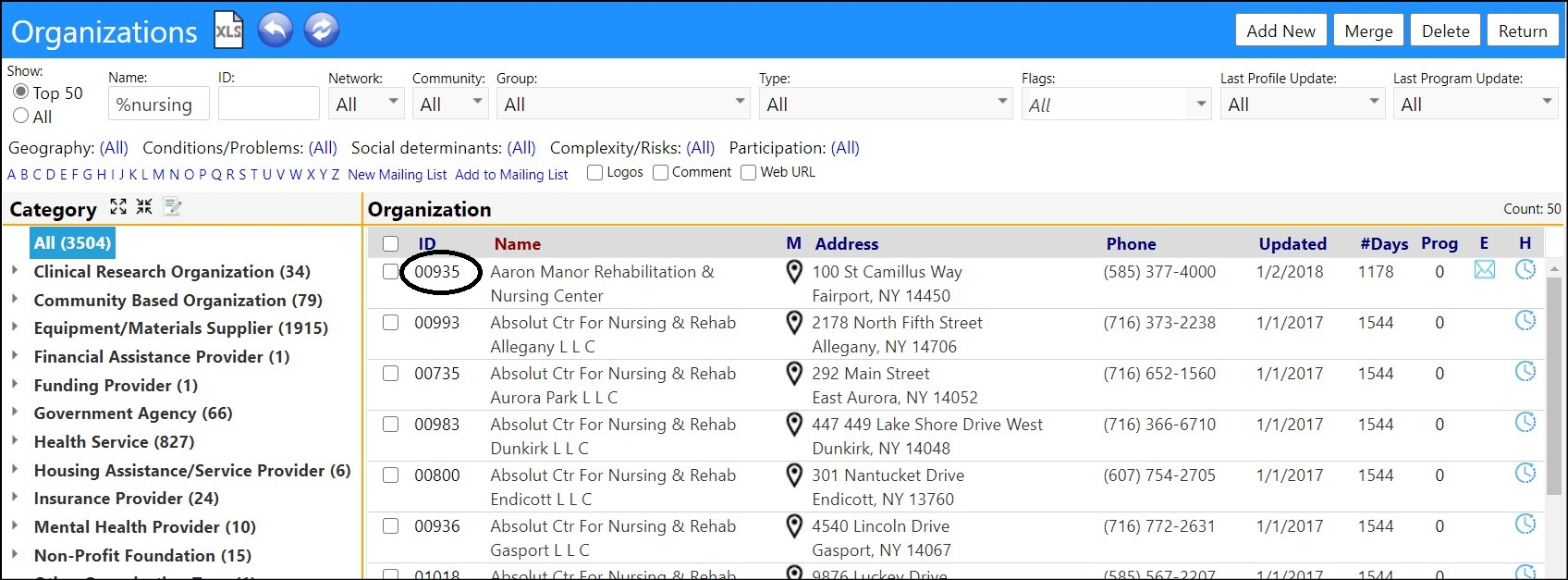
Task: Expand the Health Service category arrow
Action: (x=15, y=441)
